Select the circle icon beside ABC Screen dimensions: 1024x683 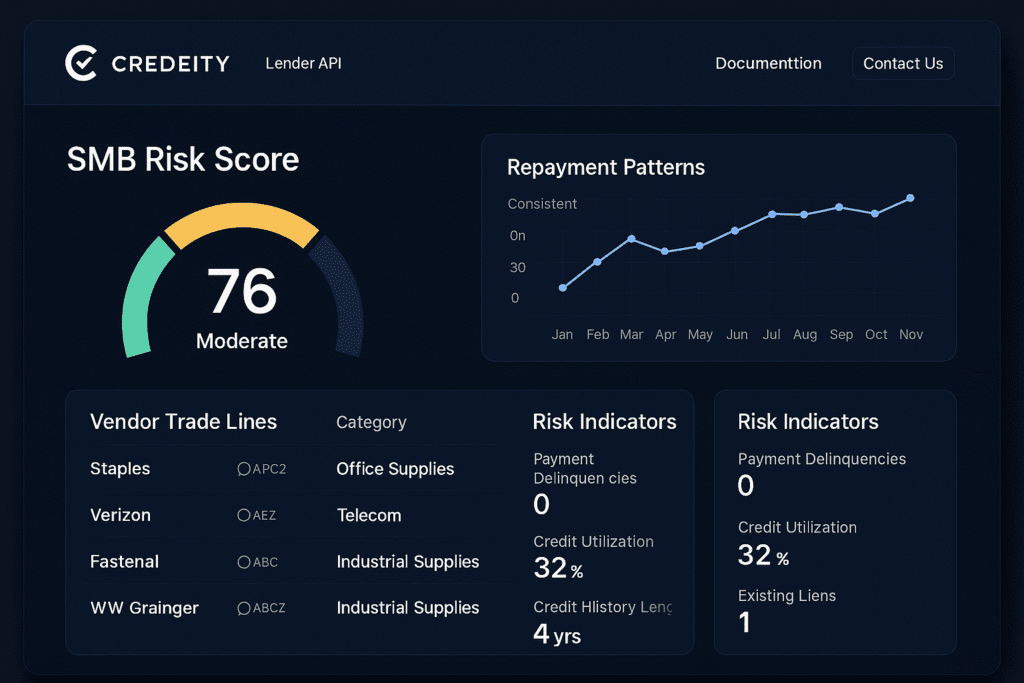pos(243,562)
